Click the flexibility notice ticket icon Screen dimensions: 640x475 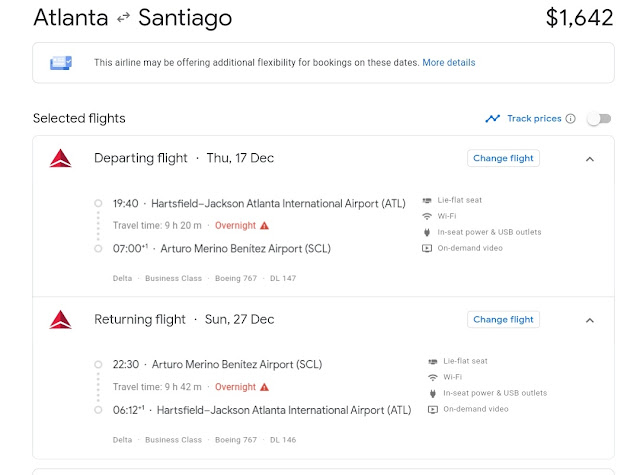[x=61, y=63]
